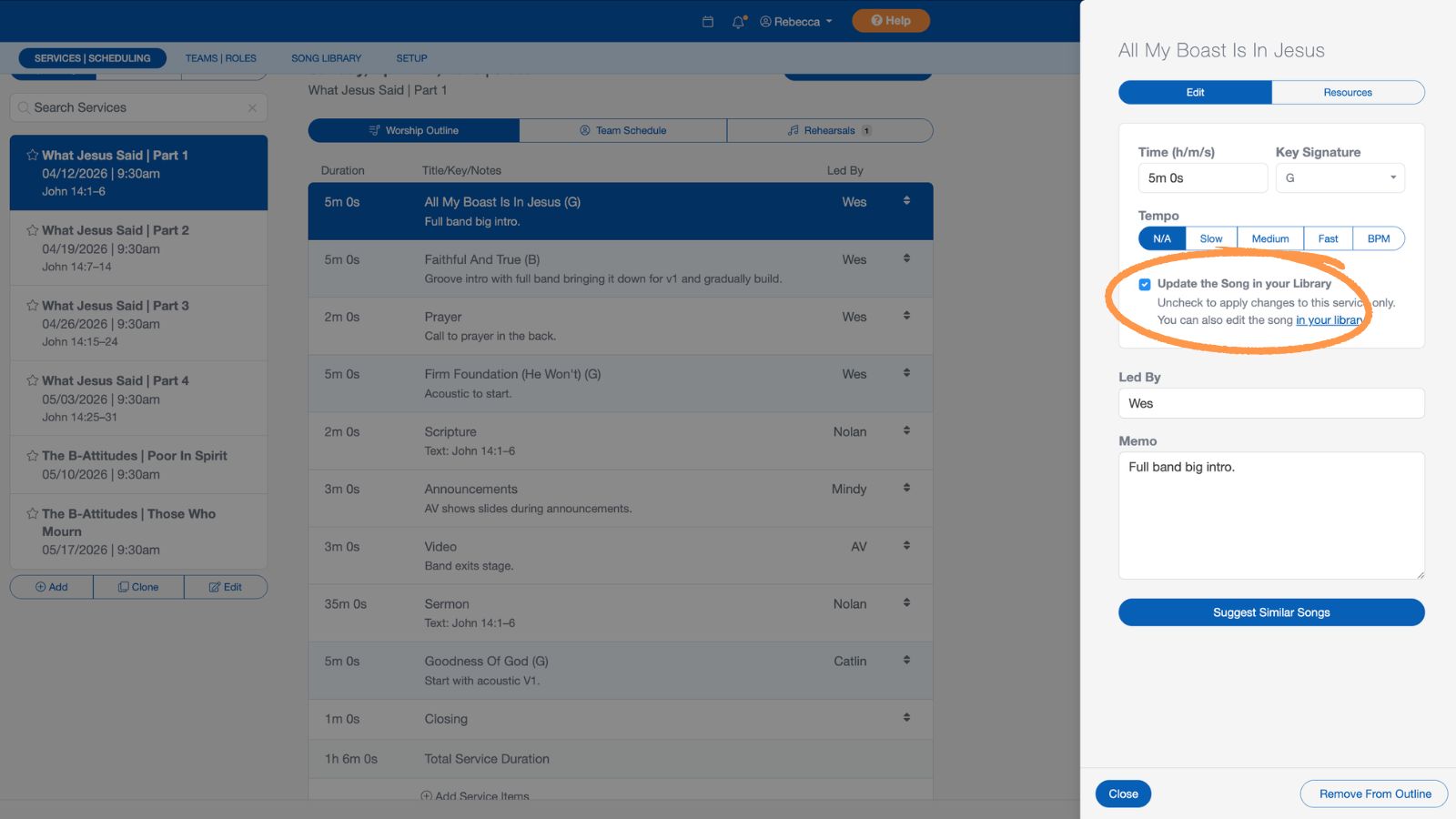Screen dimensions: 1456x819
Task: Open the calendar icon in header
Action: coord(708,22)
